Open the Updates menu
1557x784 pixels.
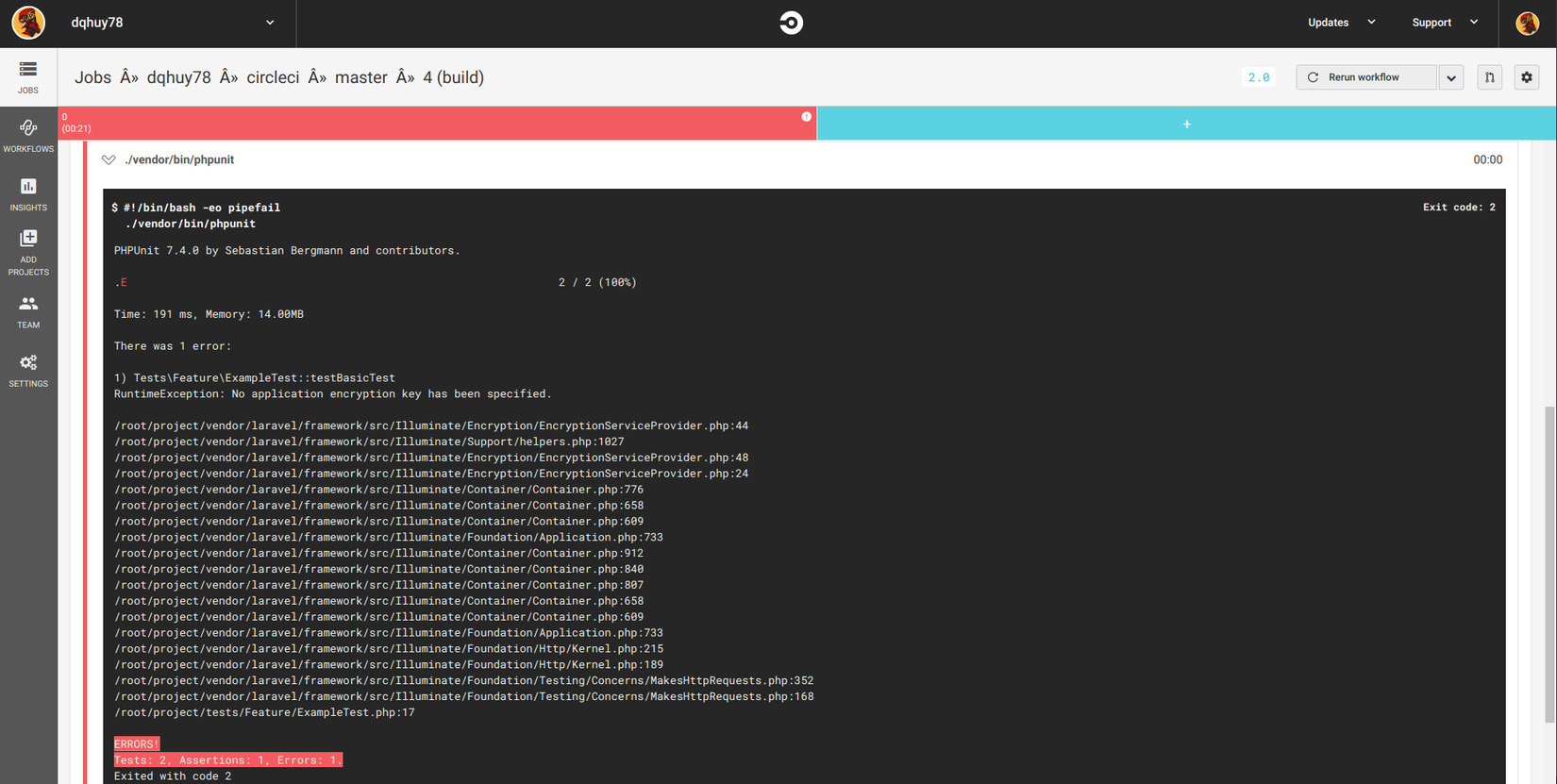point(1341,23)
